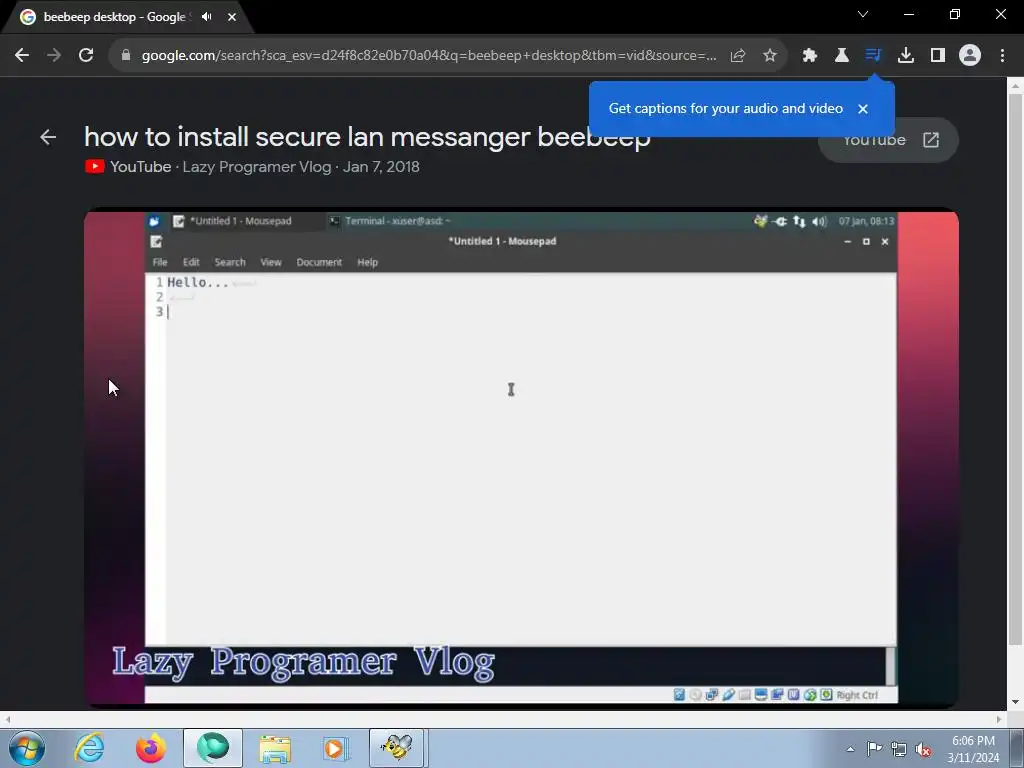Click right arrow on horizontal scrollbar
Image resolution: width=1024 pixels, height=768 pixels.
[x=999, y=719]
